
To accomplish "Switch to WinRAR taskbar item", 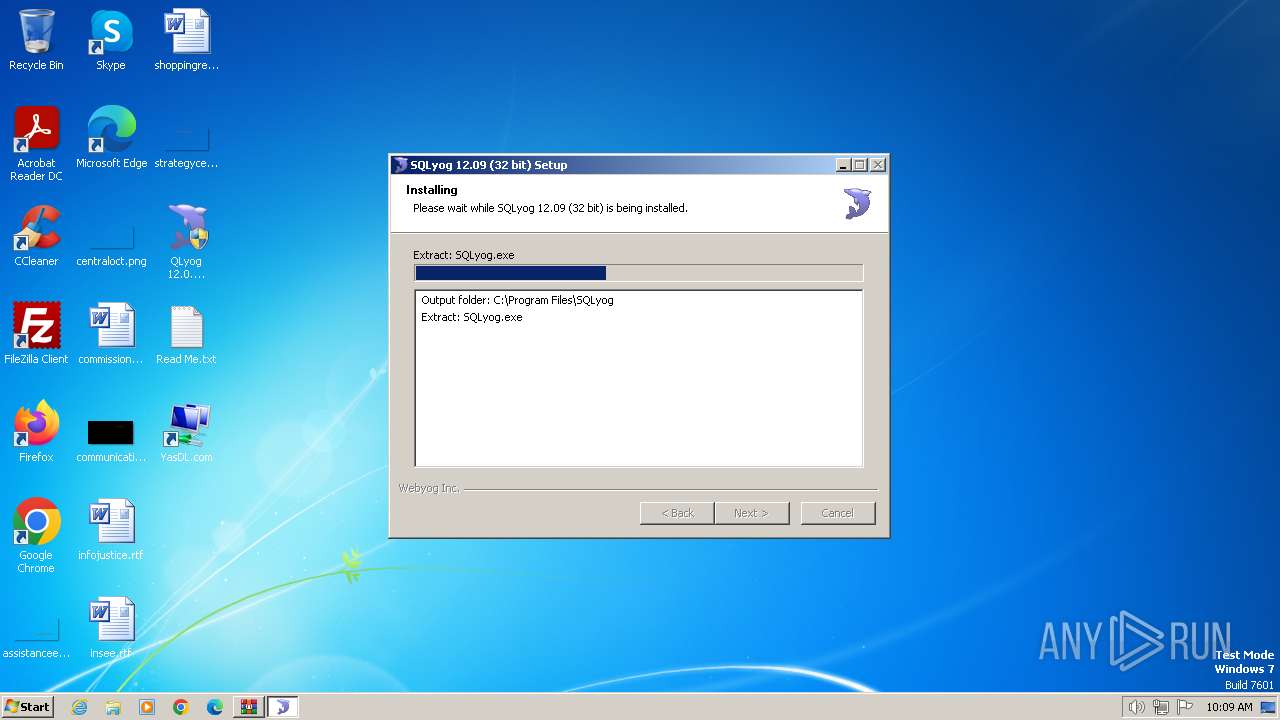I will (249, 707).
